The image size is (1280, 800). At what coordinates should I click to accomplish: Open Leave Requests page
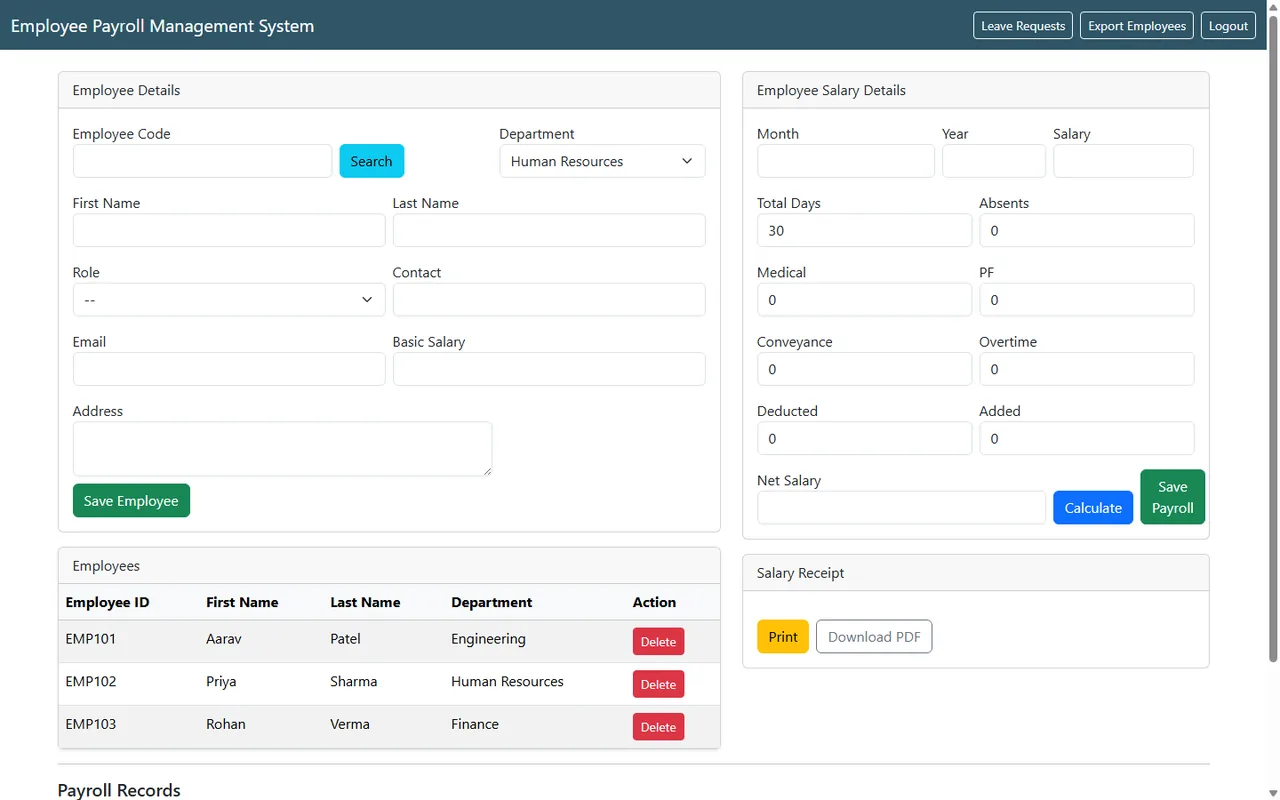1023,26
